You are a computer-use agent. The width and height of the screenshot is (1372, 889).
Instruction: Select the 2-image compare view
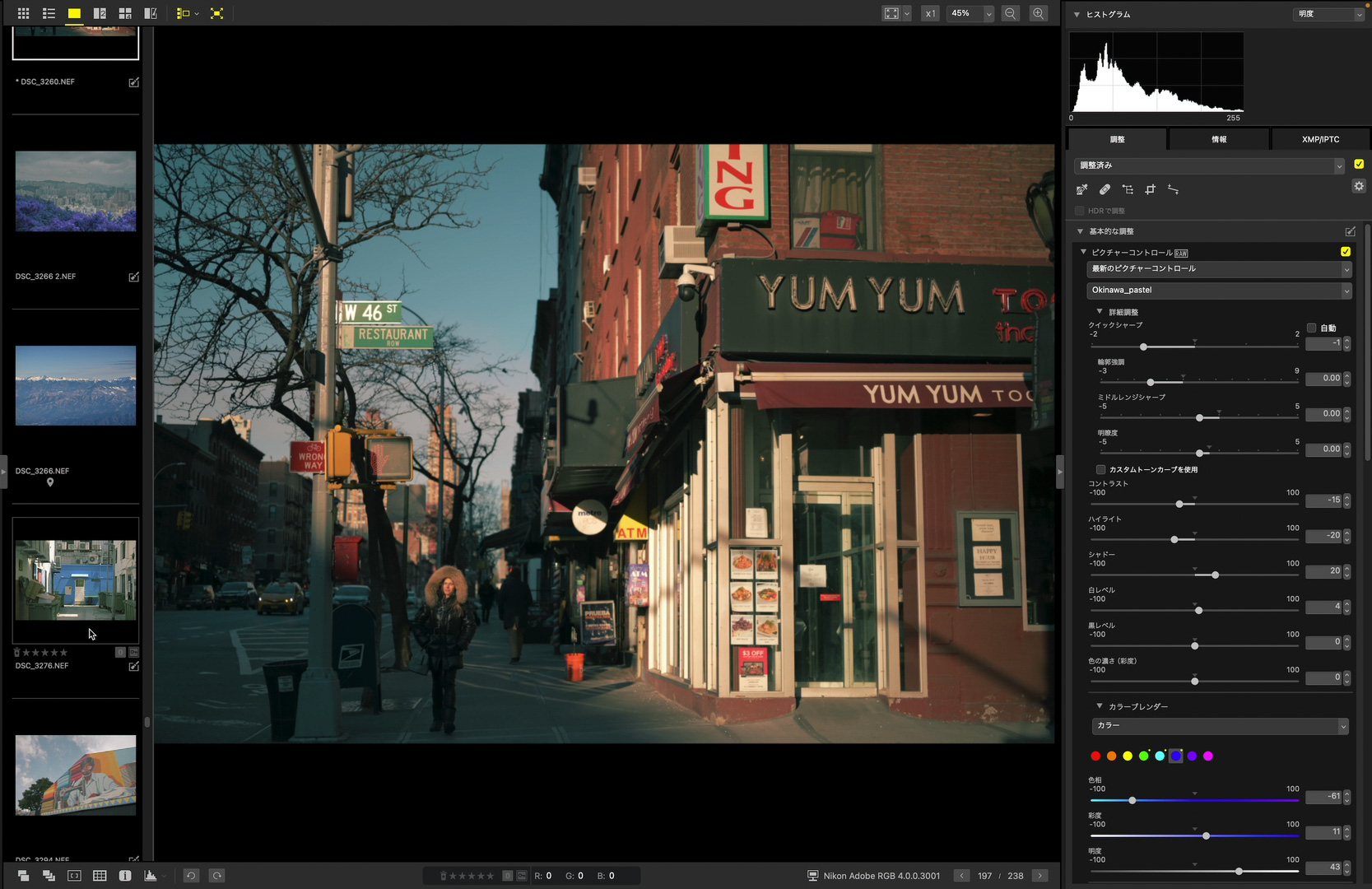[x=100, y=13]
